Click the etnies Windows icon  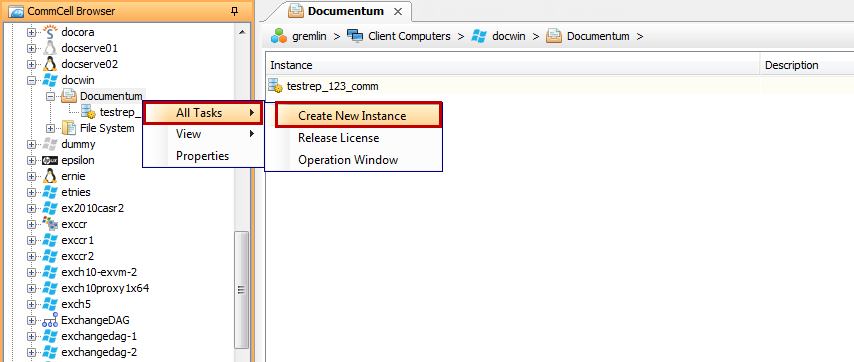click(50, 192)
